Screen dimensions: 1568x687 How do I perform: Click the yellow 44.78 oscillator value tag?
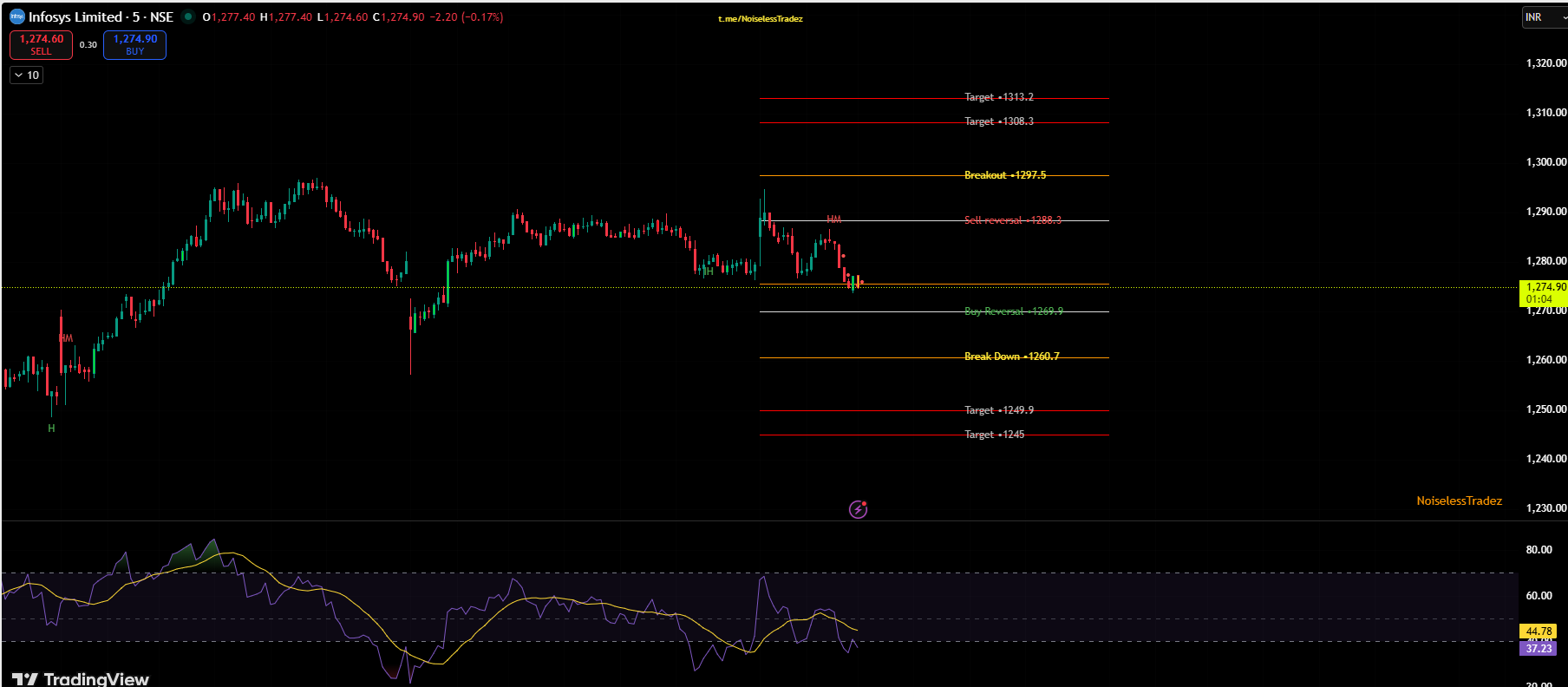1539,631
